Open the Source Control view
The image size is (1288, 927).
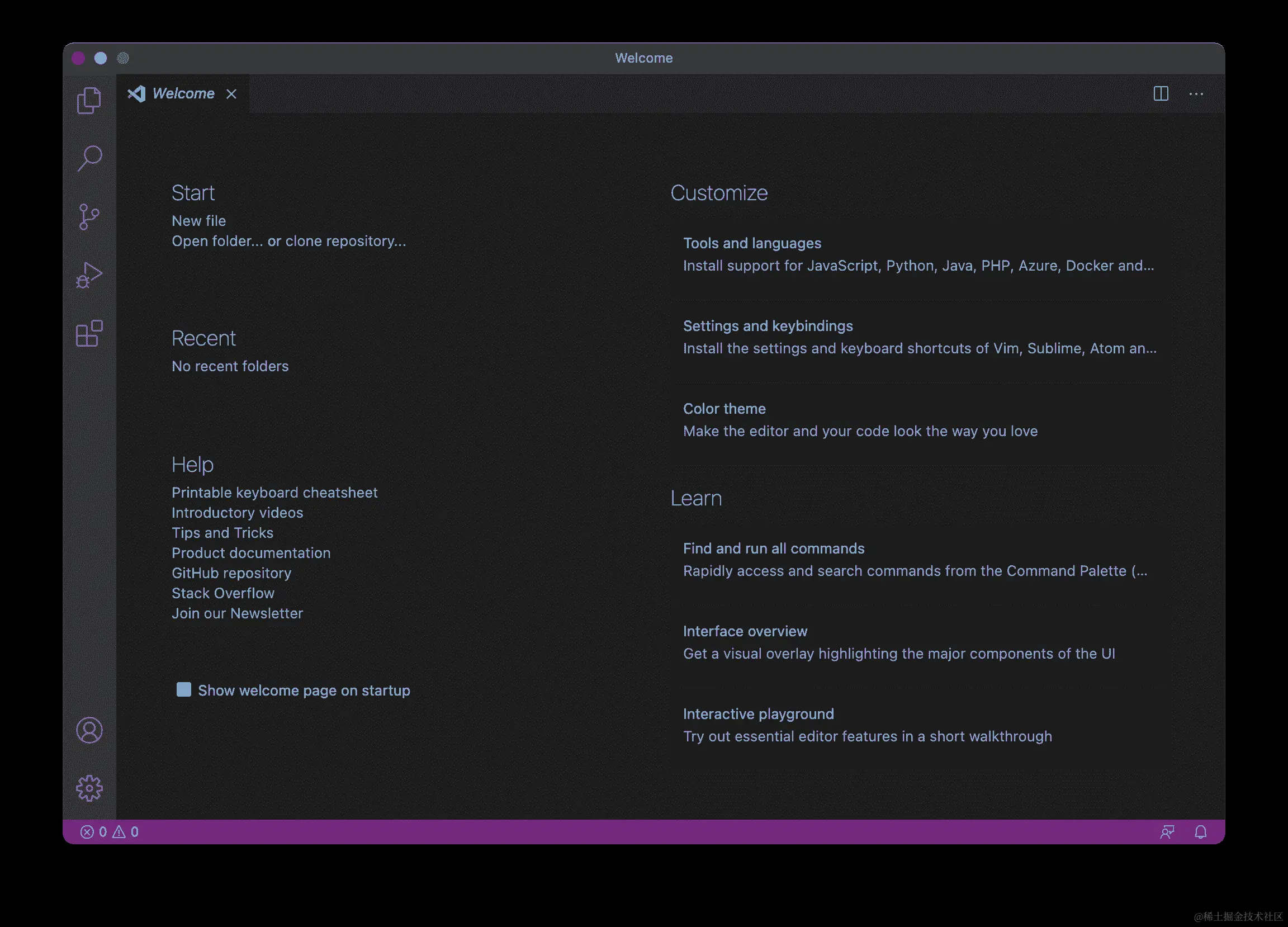[89, 216]
